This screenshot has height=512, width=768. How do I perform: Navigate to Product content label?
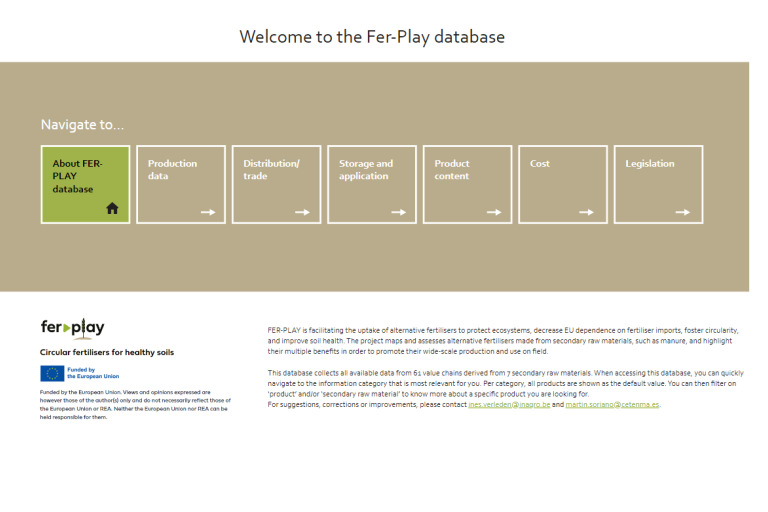tap(452, 170)
